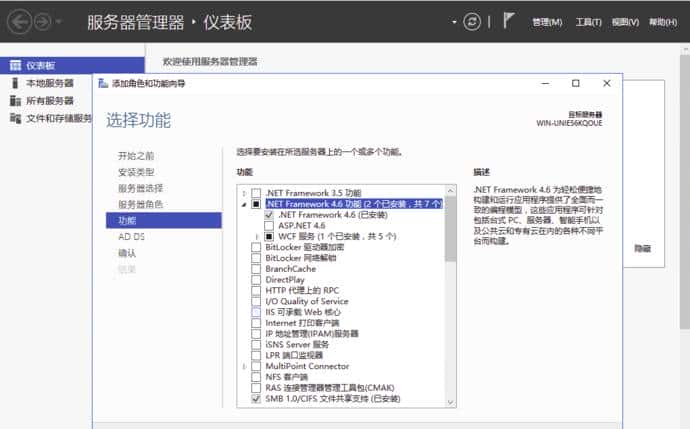Check RAS 连接管理器管理工具包(CMAK)
The height and width of the screenshot is (429, 690).
(x=256, y=388)
